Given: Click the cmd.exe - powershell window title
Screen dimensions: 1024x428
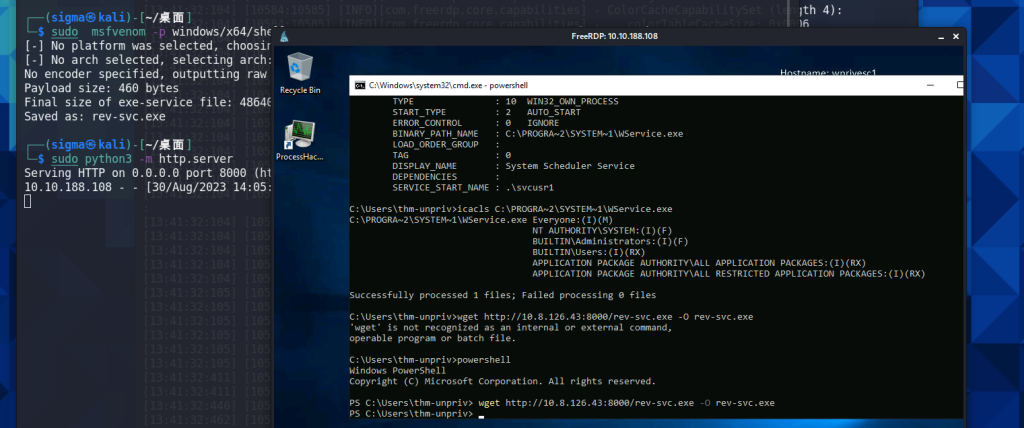Looking at the screenshot, I should [448, 85].
